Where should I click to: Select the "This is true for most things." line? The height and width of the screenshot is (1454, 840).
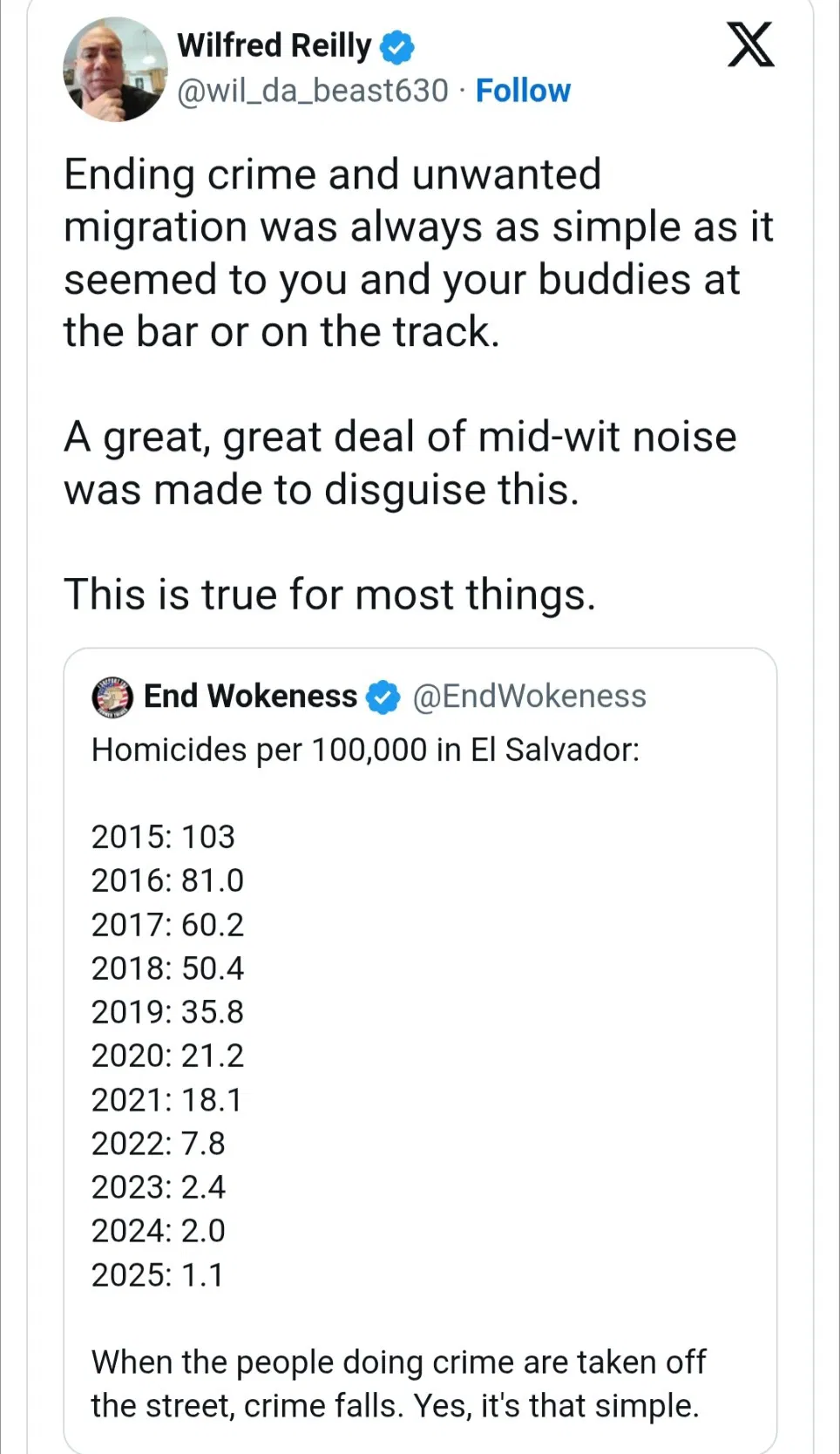329,595
